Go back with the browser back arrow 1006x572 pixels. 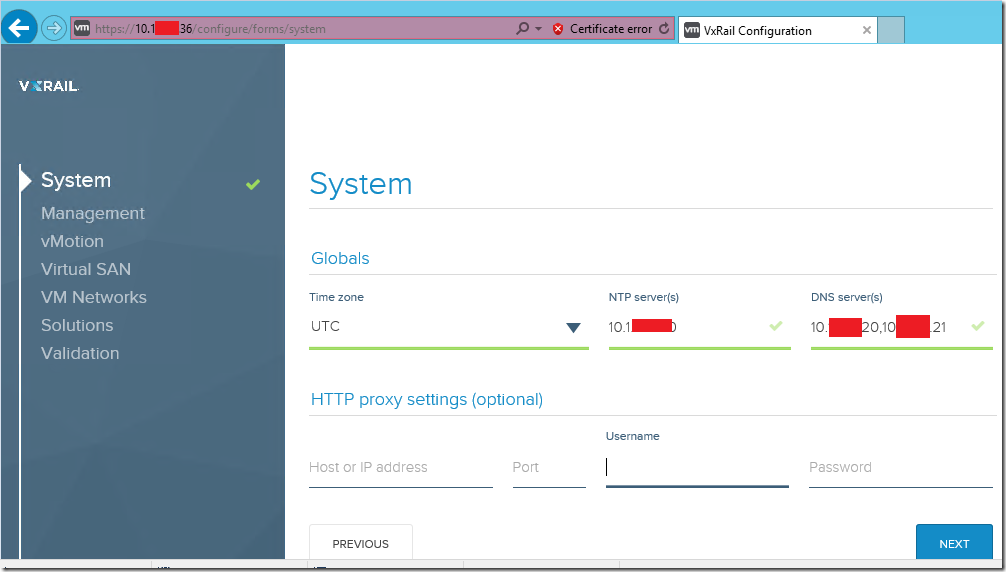point(19,28)
